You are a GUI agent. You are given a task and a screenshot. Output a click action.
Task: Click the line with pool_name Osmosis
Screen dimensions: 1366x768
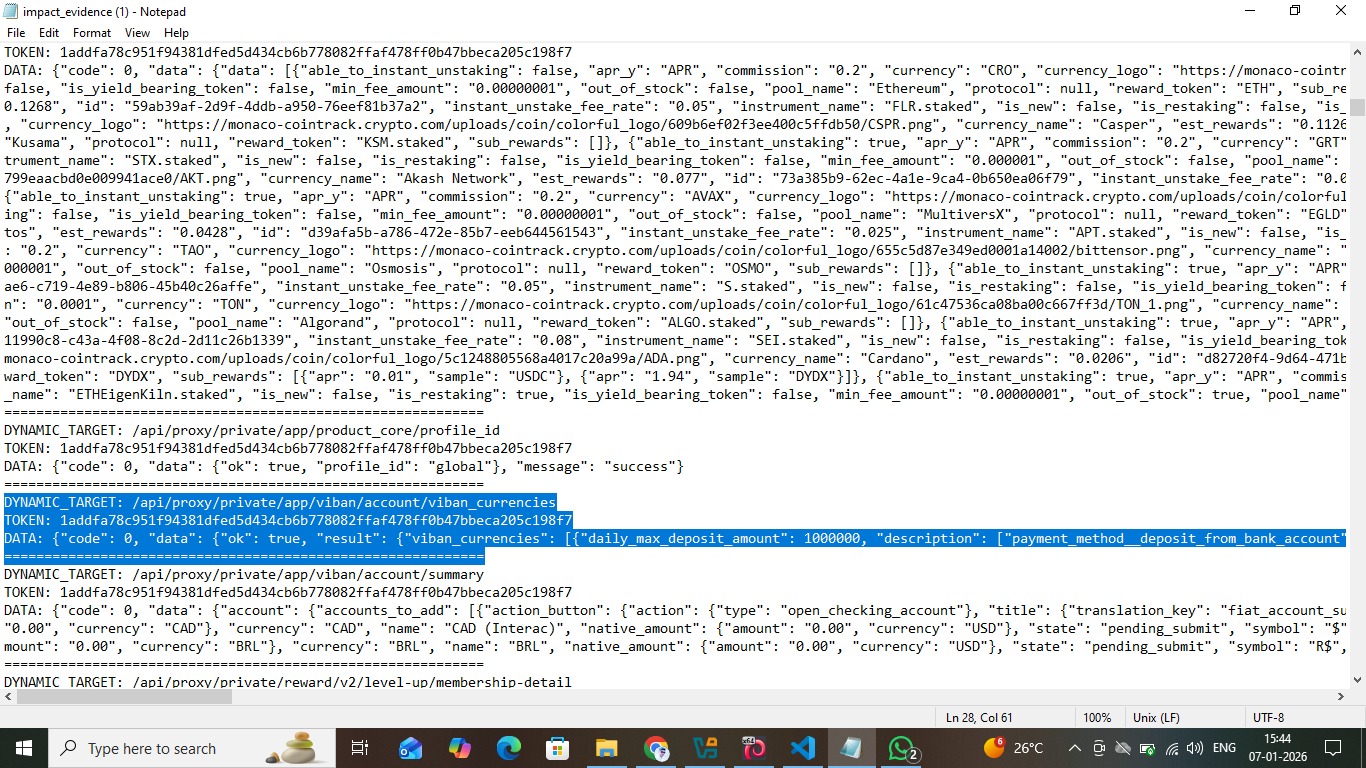tap(675, 268)
